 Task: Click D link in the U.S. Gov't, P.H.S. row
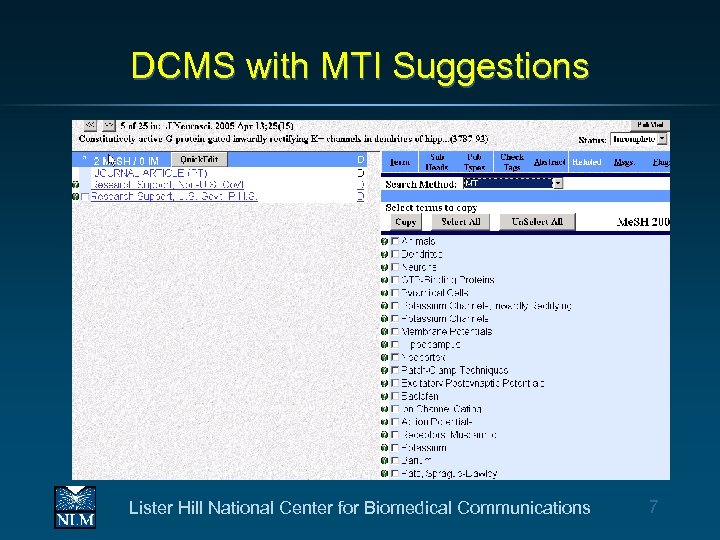[361, 197]
